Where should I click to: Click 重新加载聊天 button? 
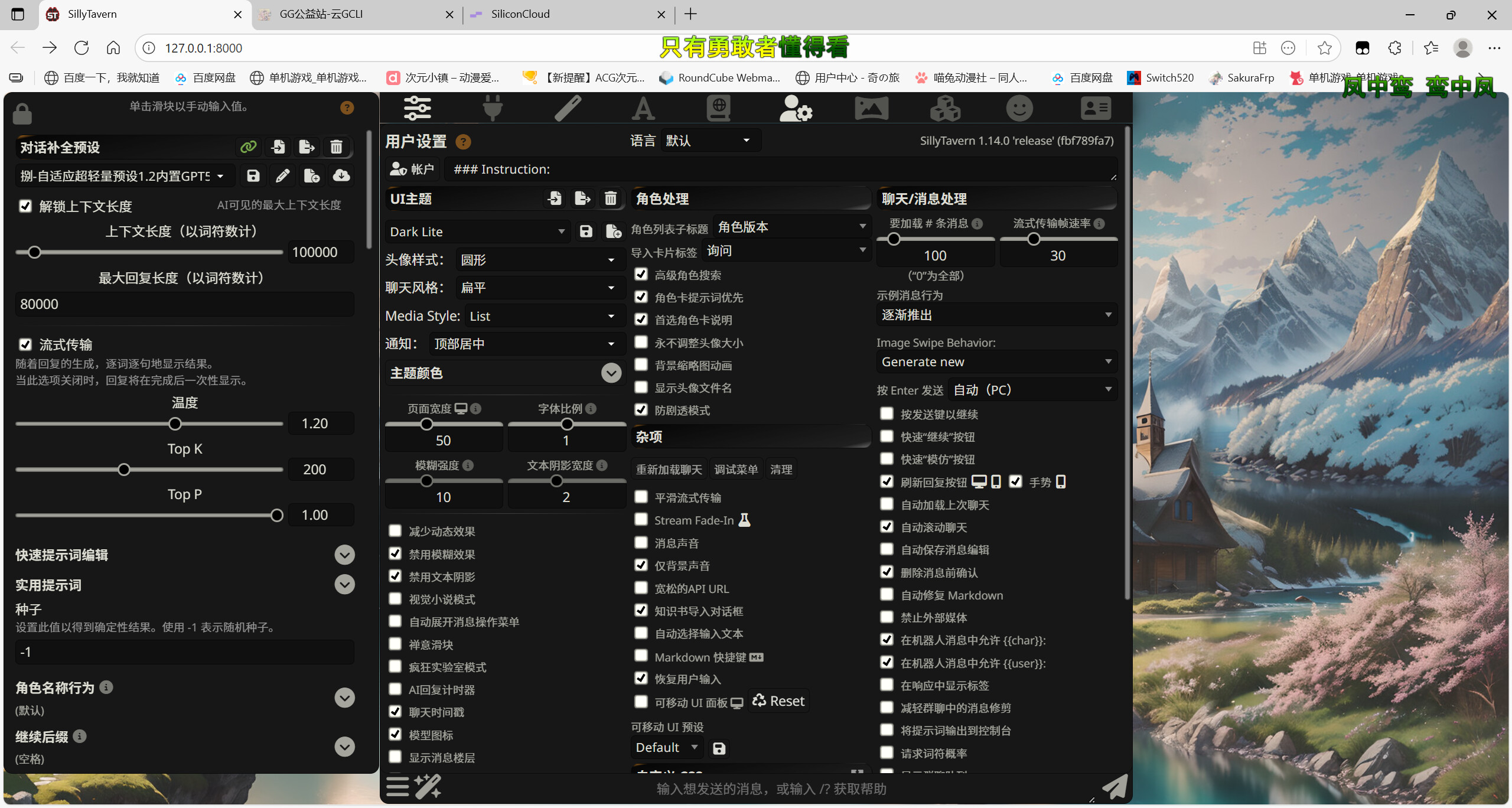pos(669,469)
